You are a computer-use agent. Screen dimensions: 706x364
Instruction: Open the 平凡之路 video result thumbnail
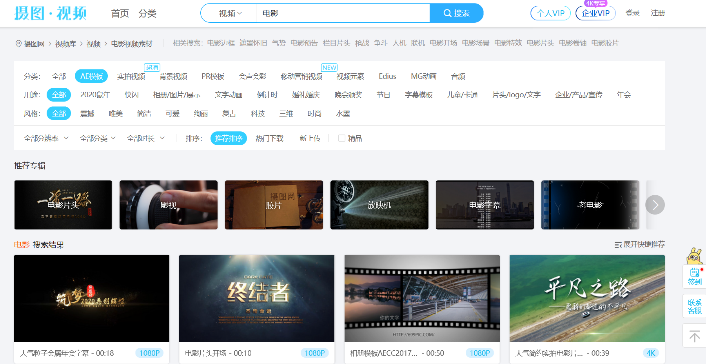click(x=587, y=298)
